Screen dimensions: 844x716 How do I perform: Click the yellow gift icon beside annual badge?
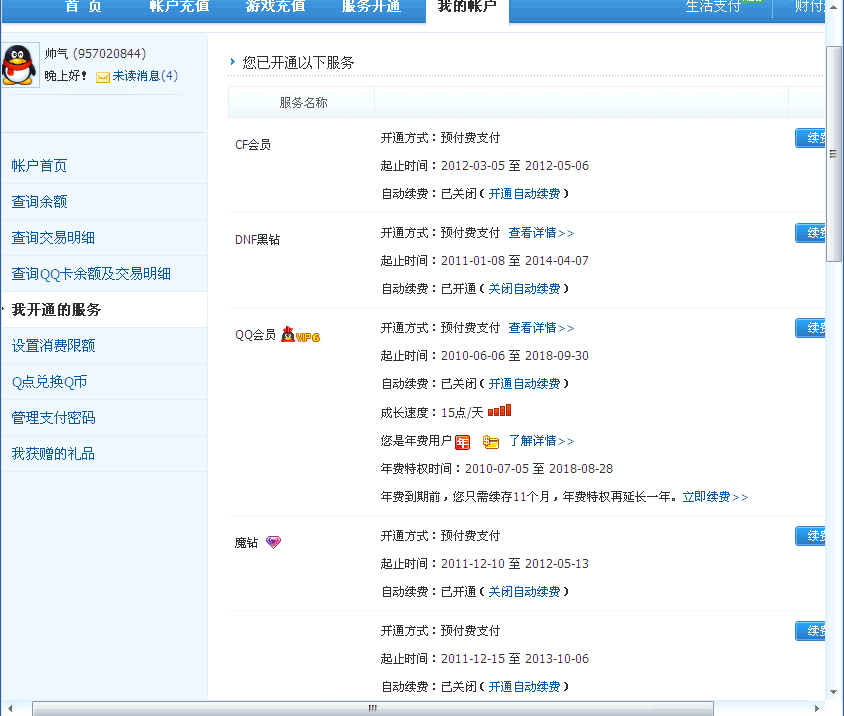coord(491,442)
